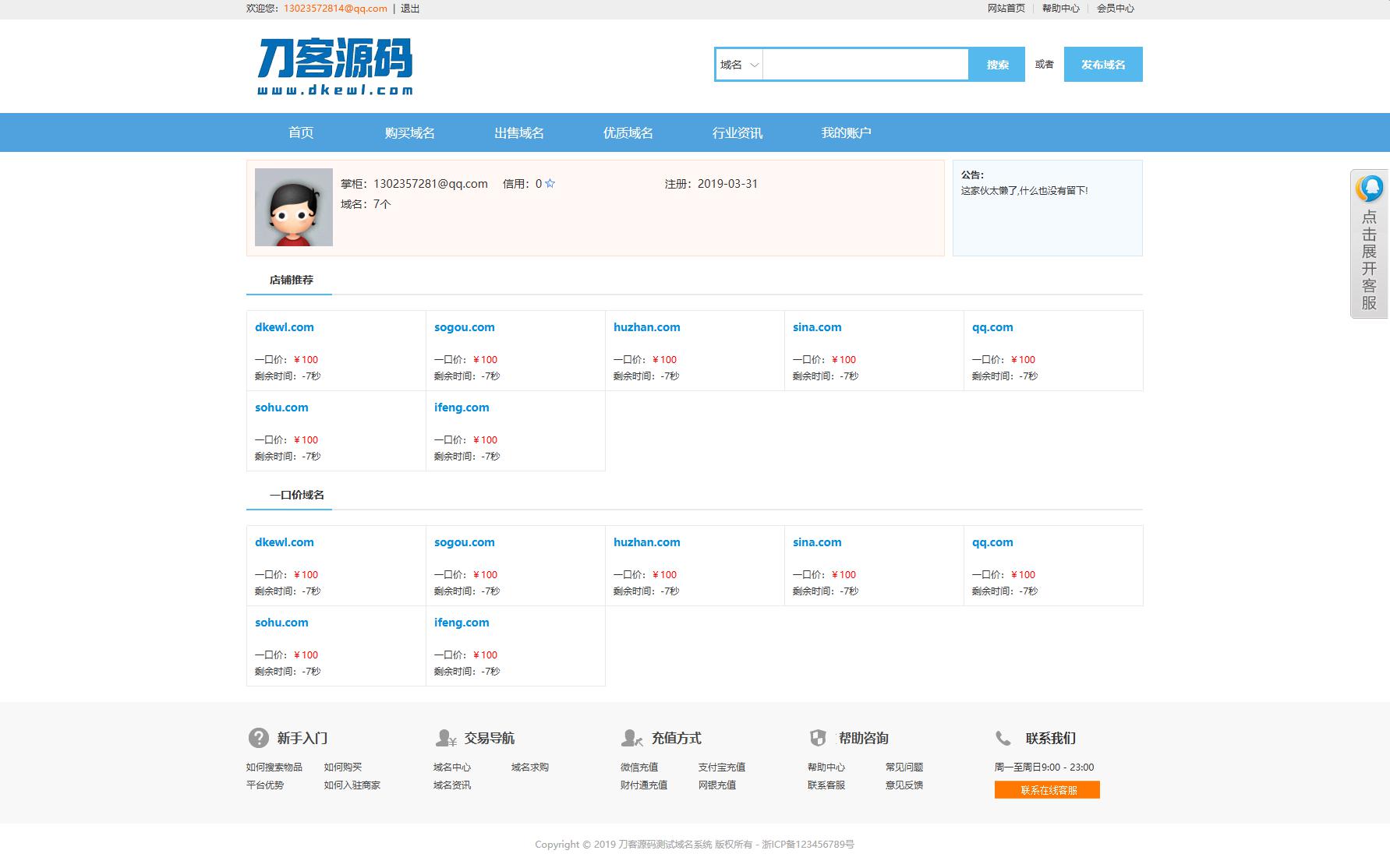Open ifeng.com in 一口价域名 section
The width and height of the screenshot is (1390, 868).
point(462,623)
